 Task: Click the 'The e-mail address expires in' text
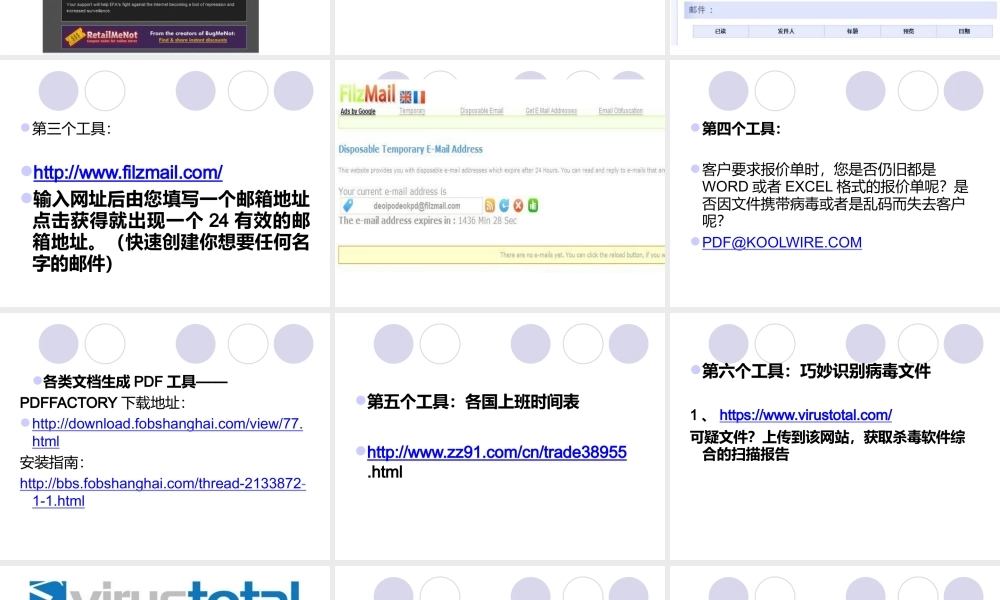point(397,221)
